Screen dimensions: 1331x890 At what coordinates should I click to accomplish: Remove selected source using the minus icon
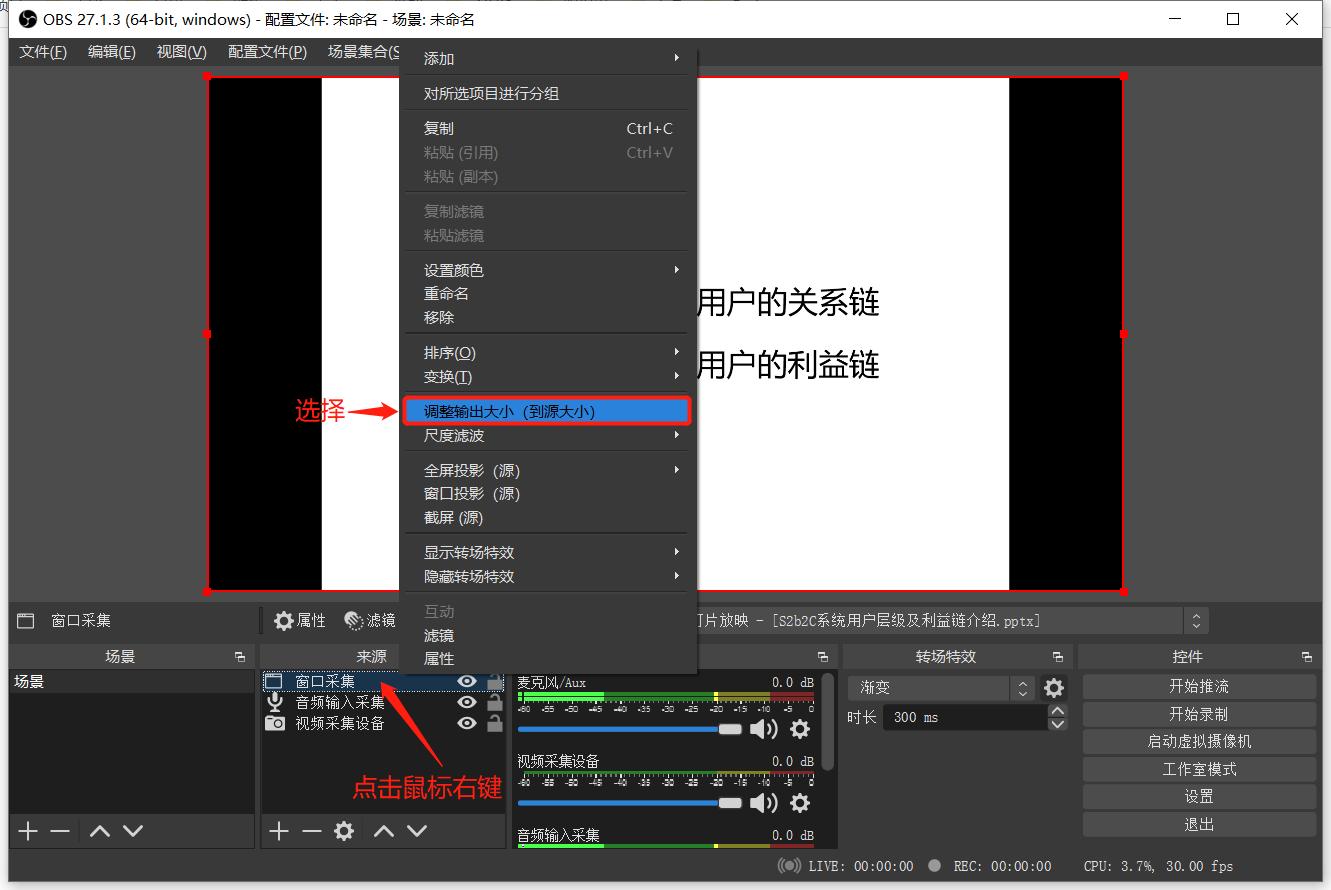click(x=312, y=830)
